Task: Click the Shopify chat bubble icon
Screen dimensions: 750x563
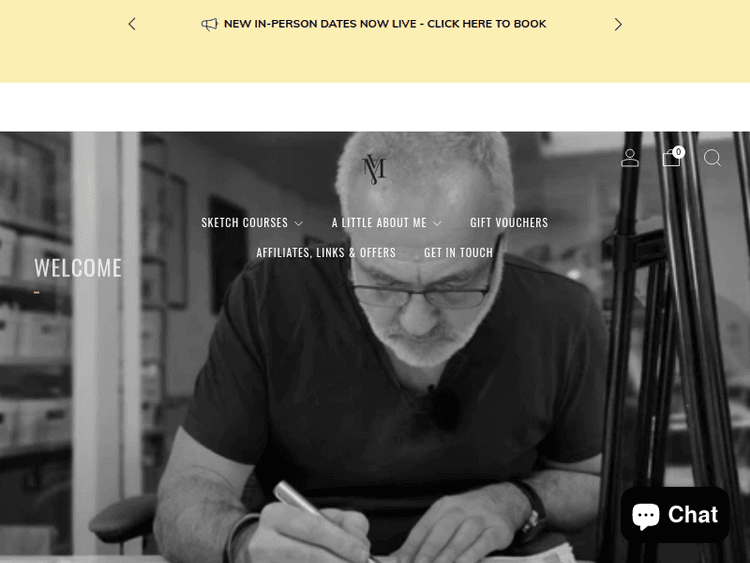Action: pos(646,515)
